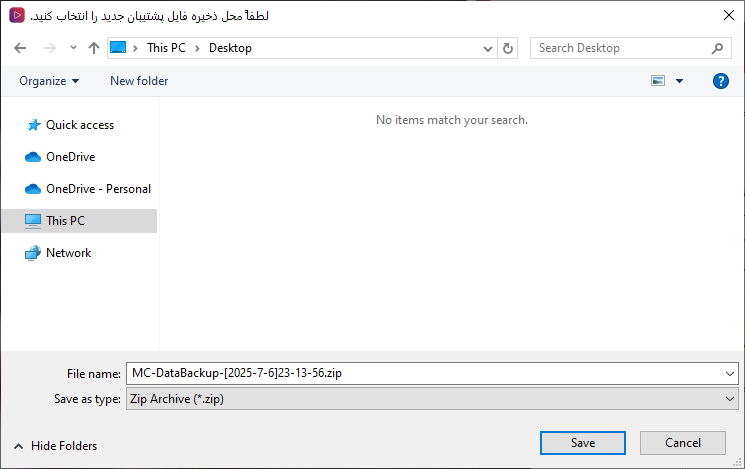Image resolution: width=745 pixels, height=469 pixels.
Task: Open the Organize menu
Action: click(x=49, y=81)
